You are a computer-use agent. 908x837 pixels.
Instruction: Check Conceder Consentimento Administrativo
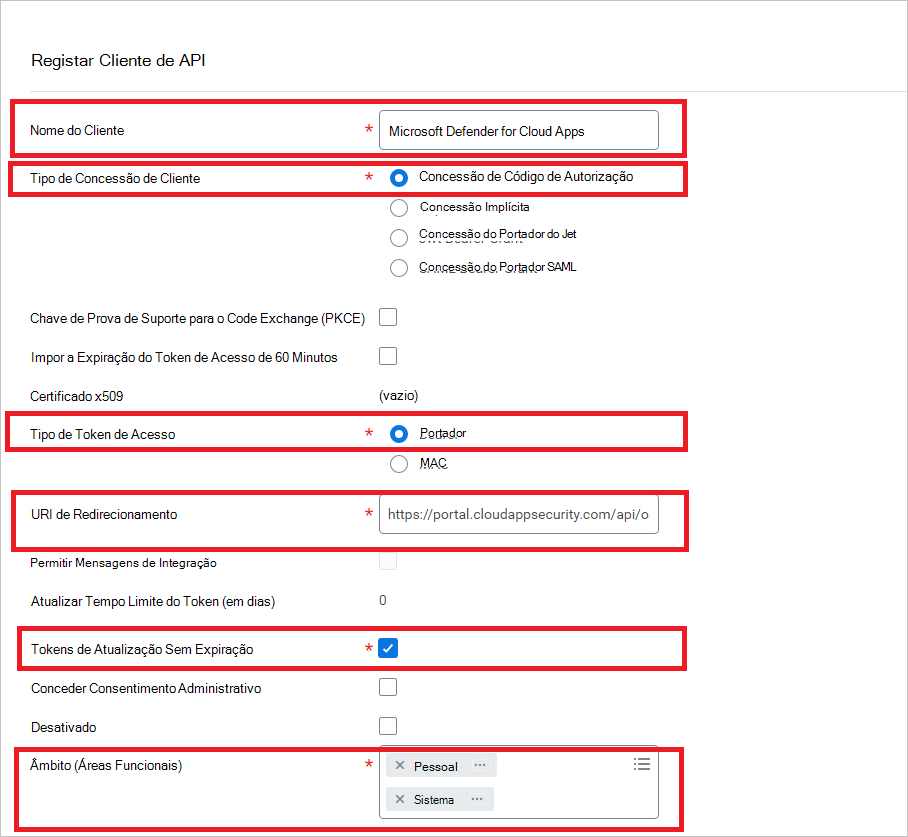coord(387,687)
